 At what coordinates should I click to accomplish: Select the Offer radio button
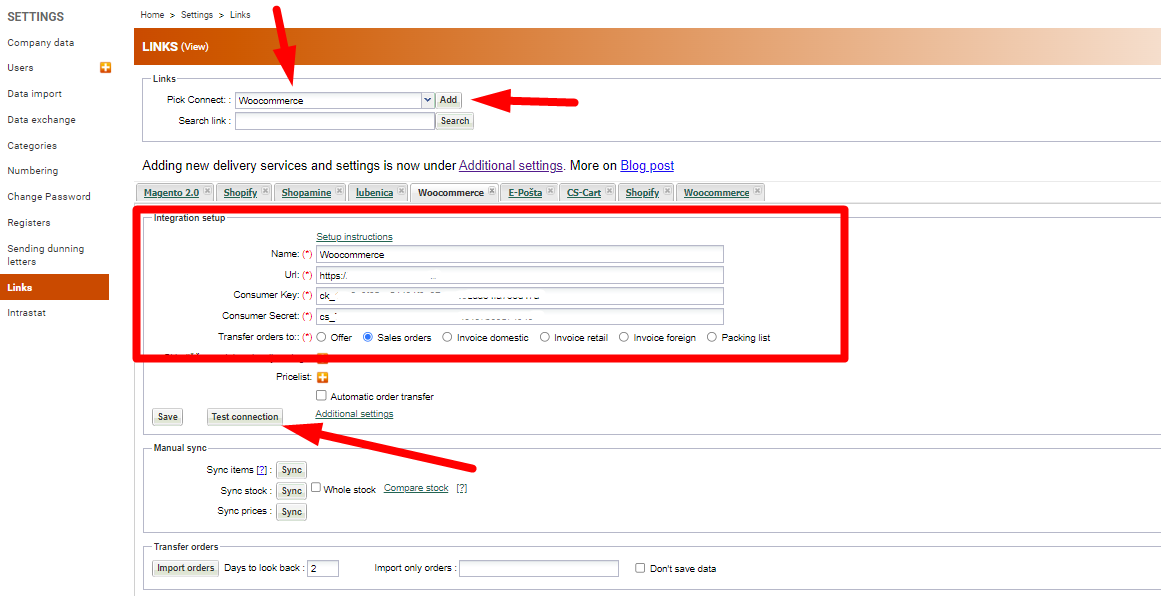point(321,337)
